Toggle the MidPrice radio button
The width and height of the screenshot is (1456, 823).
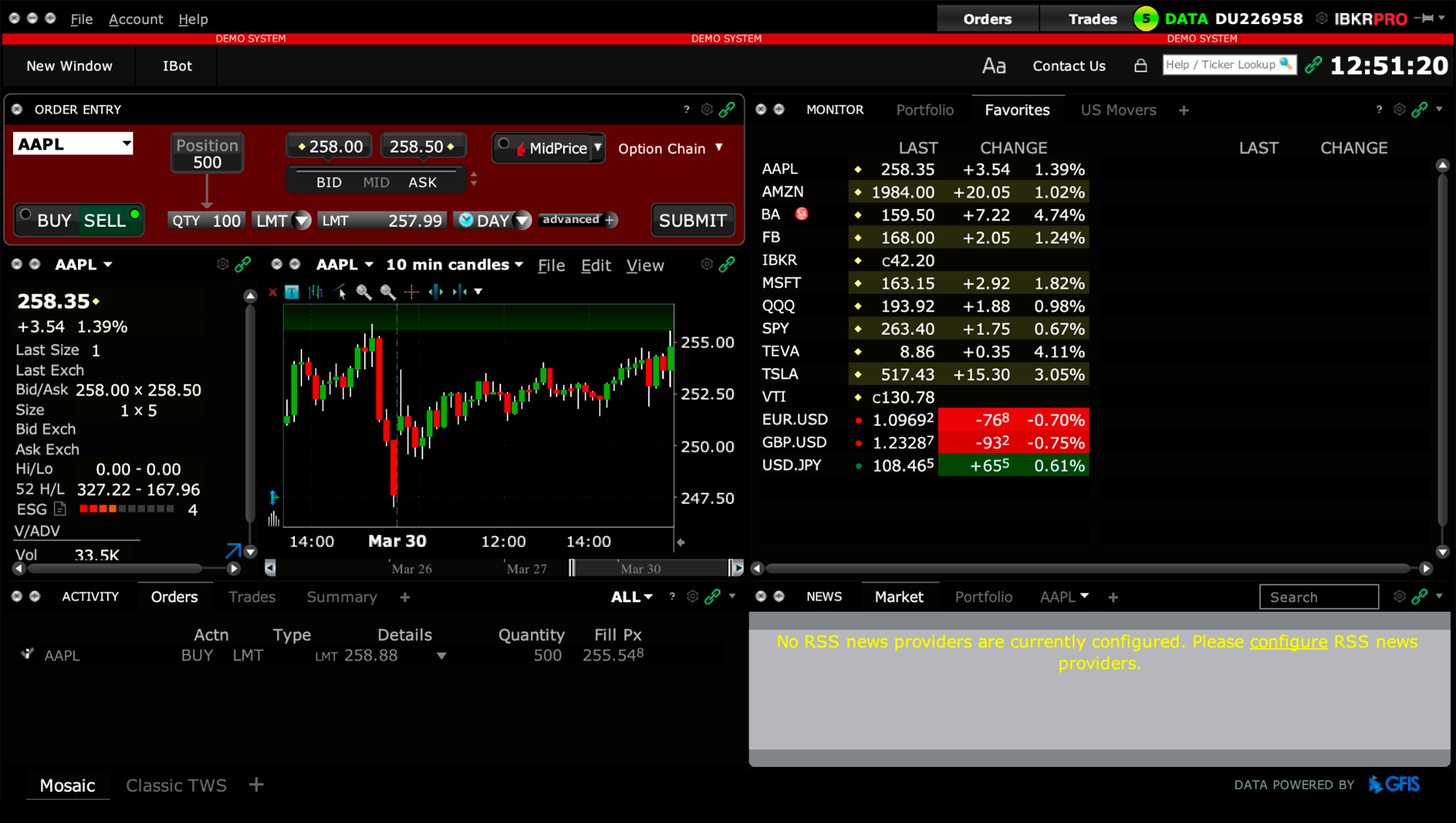click(x=504, y=144)
